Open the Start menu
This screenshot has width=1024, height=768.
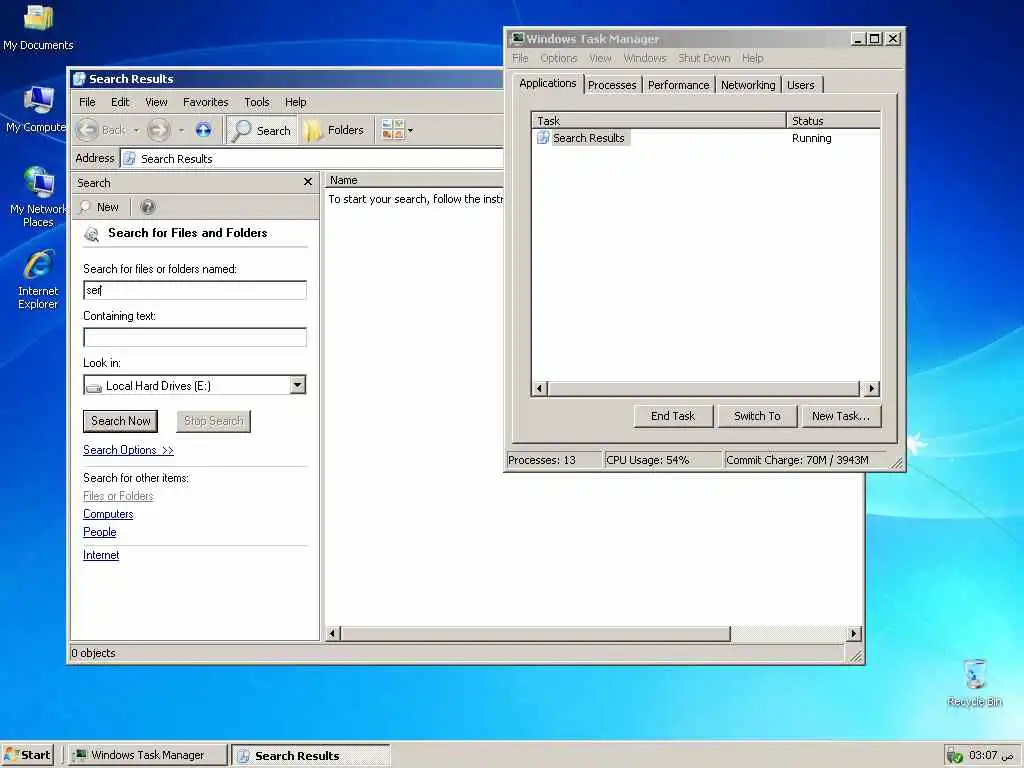tap(27, 755)
